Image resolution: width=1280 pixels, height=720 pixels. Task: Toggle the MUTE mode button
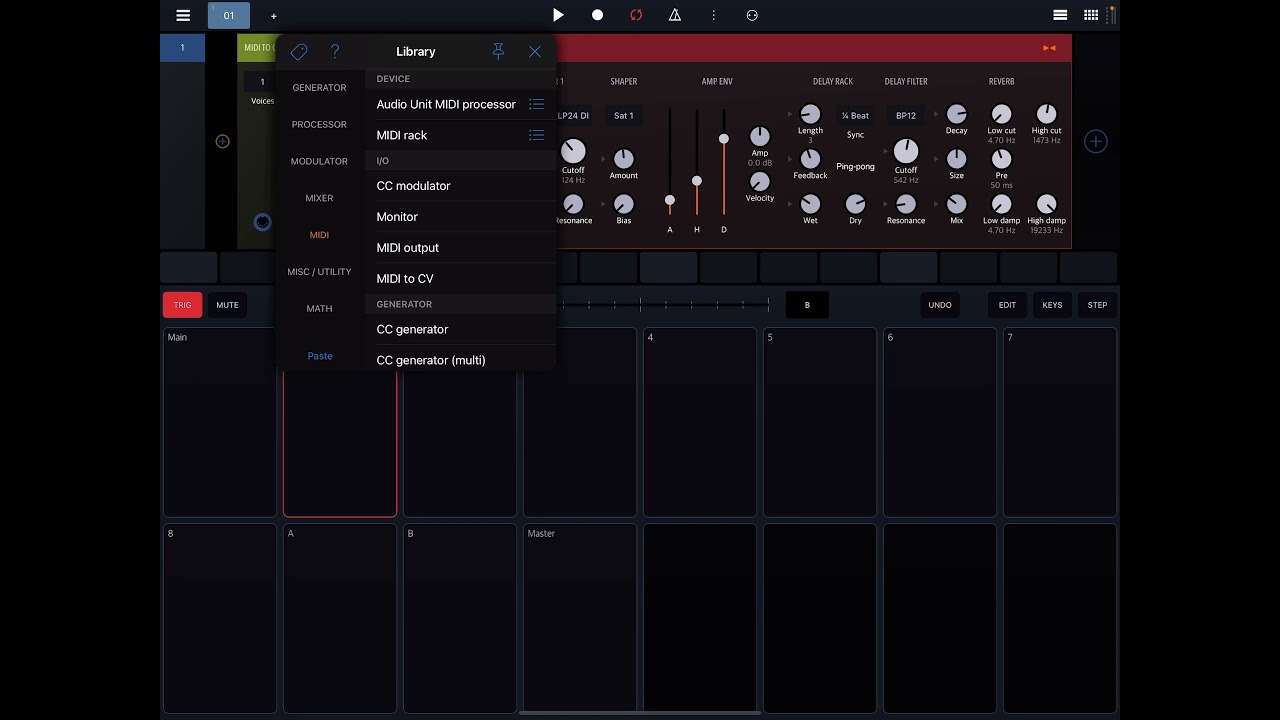227,305
